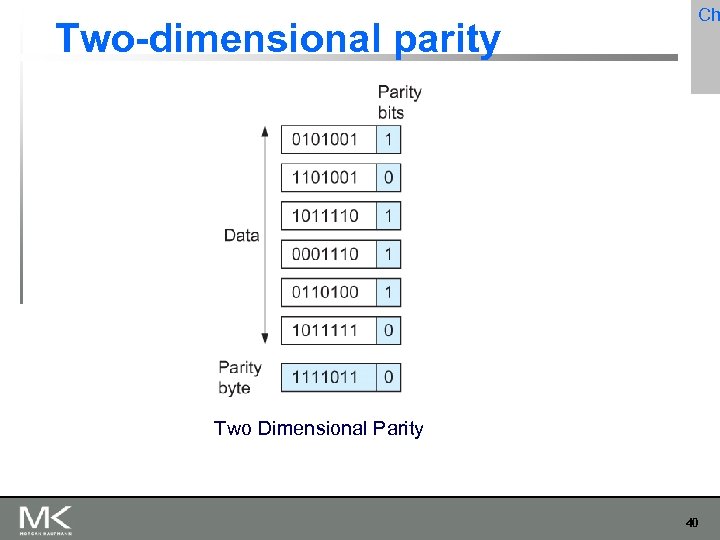The width and height of the screenshot is (720, 540).
Task: Select the parity byte value 1111011
Action: click(329, 377)
